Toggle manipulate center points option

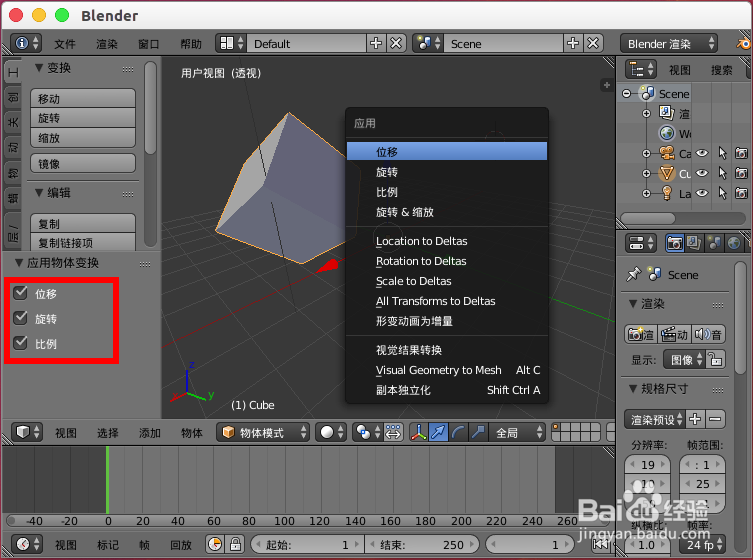[393, 432]
